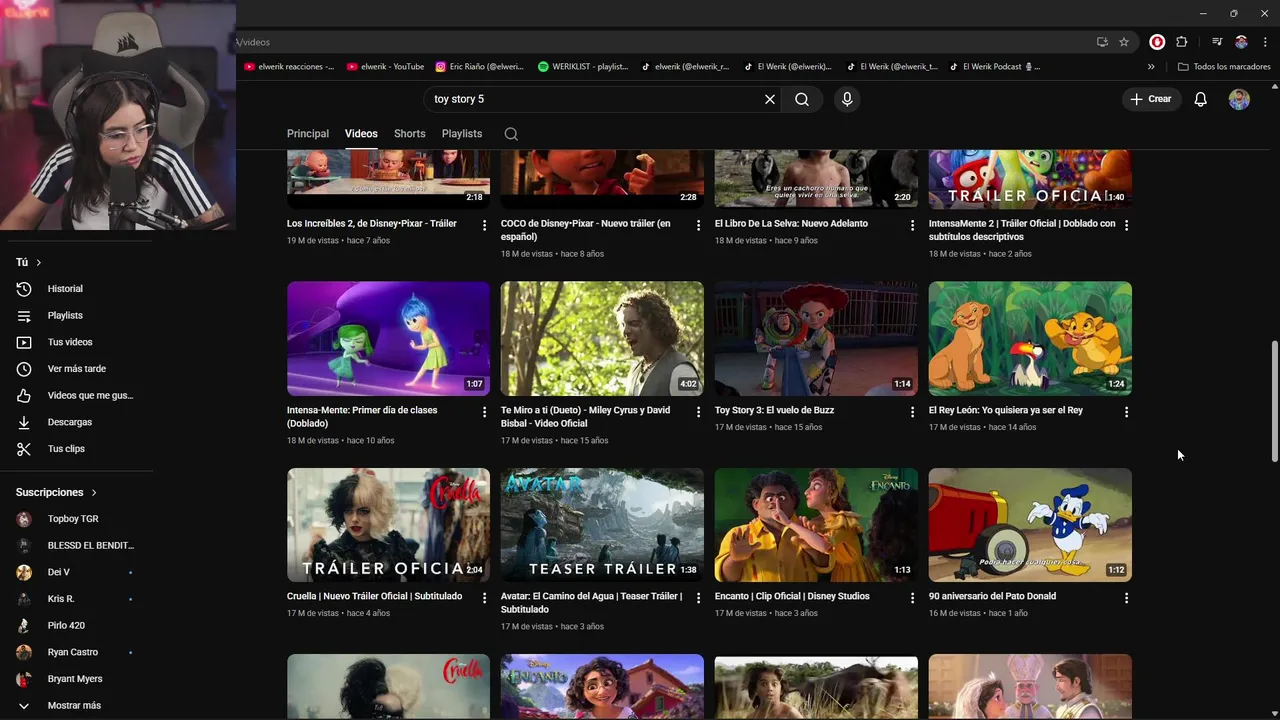Open the Eric Riaño Instagram bookmark

click(479, 67)
